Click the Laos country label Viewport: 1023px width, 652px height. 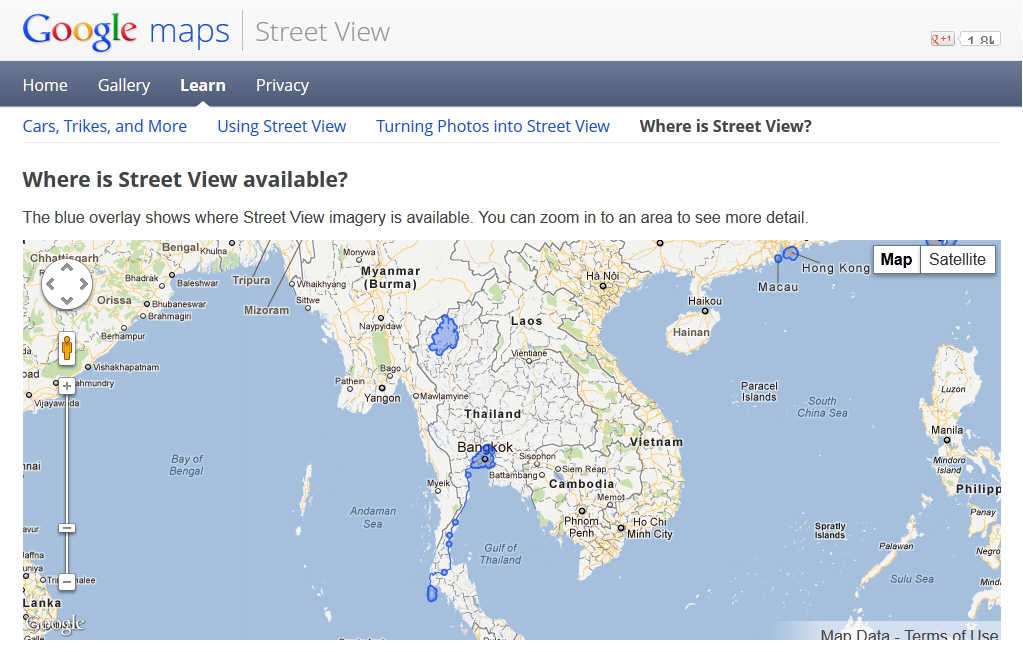point(527,321)
